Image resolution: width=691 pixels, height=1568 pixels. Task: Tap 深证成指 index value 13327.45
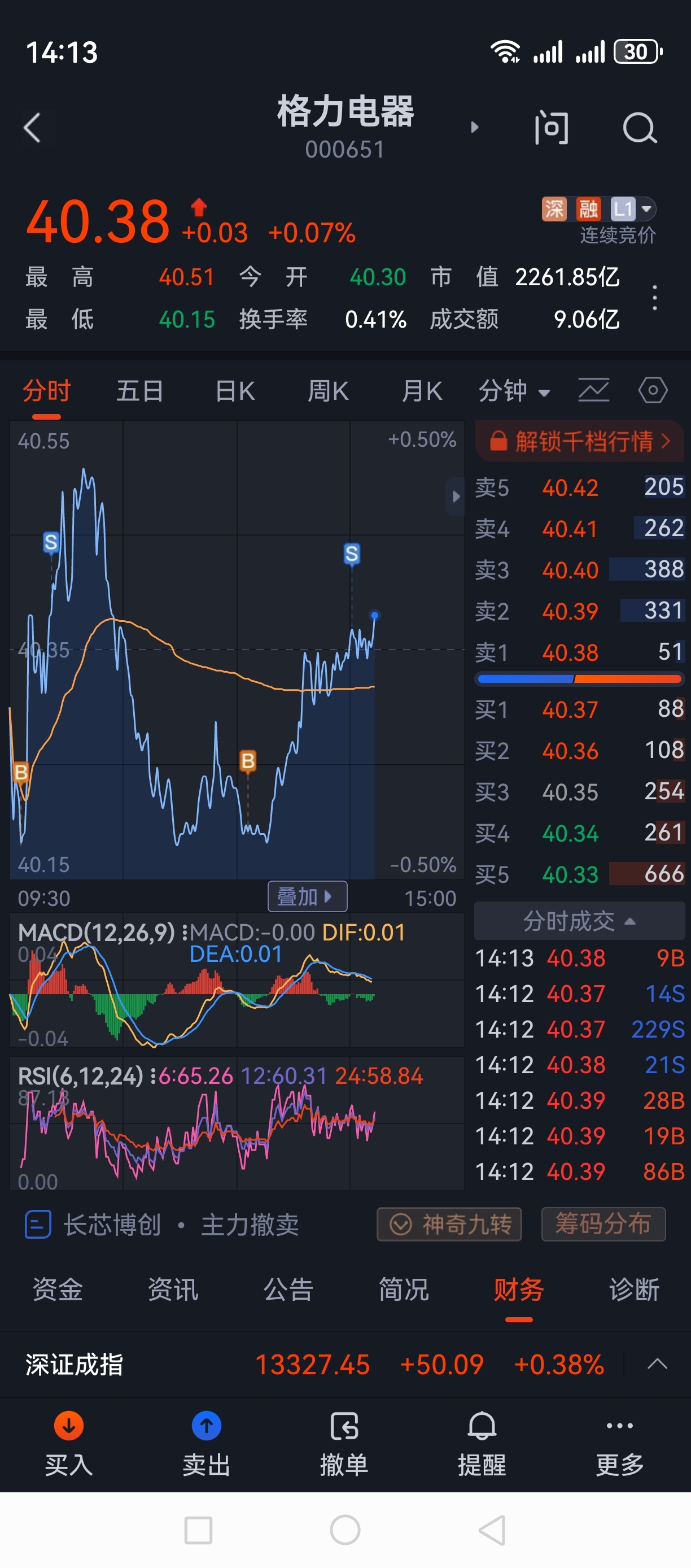(x=312, y=1364)
